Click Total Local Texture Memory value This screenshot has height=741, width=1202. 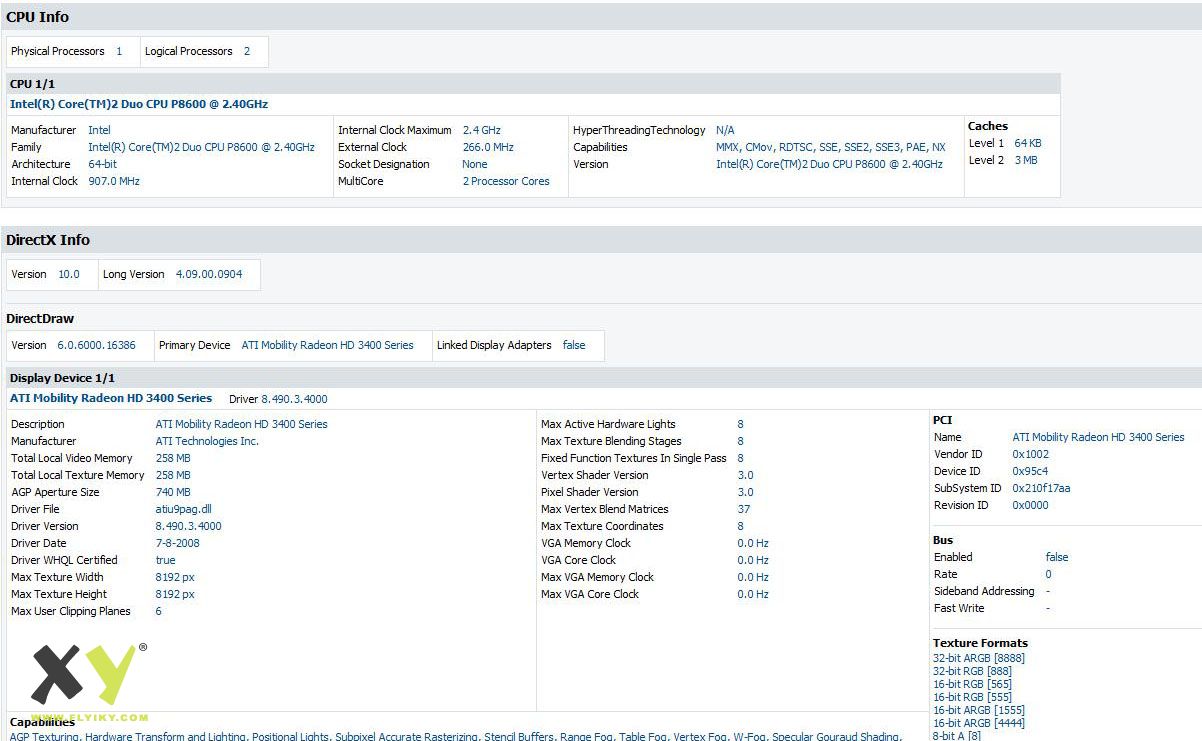point(173,475)
